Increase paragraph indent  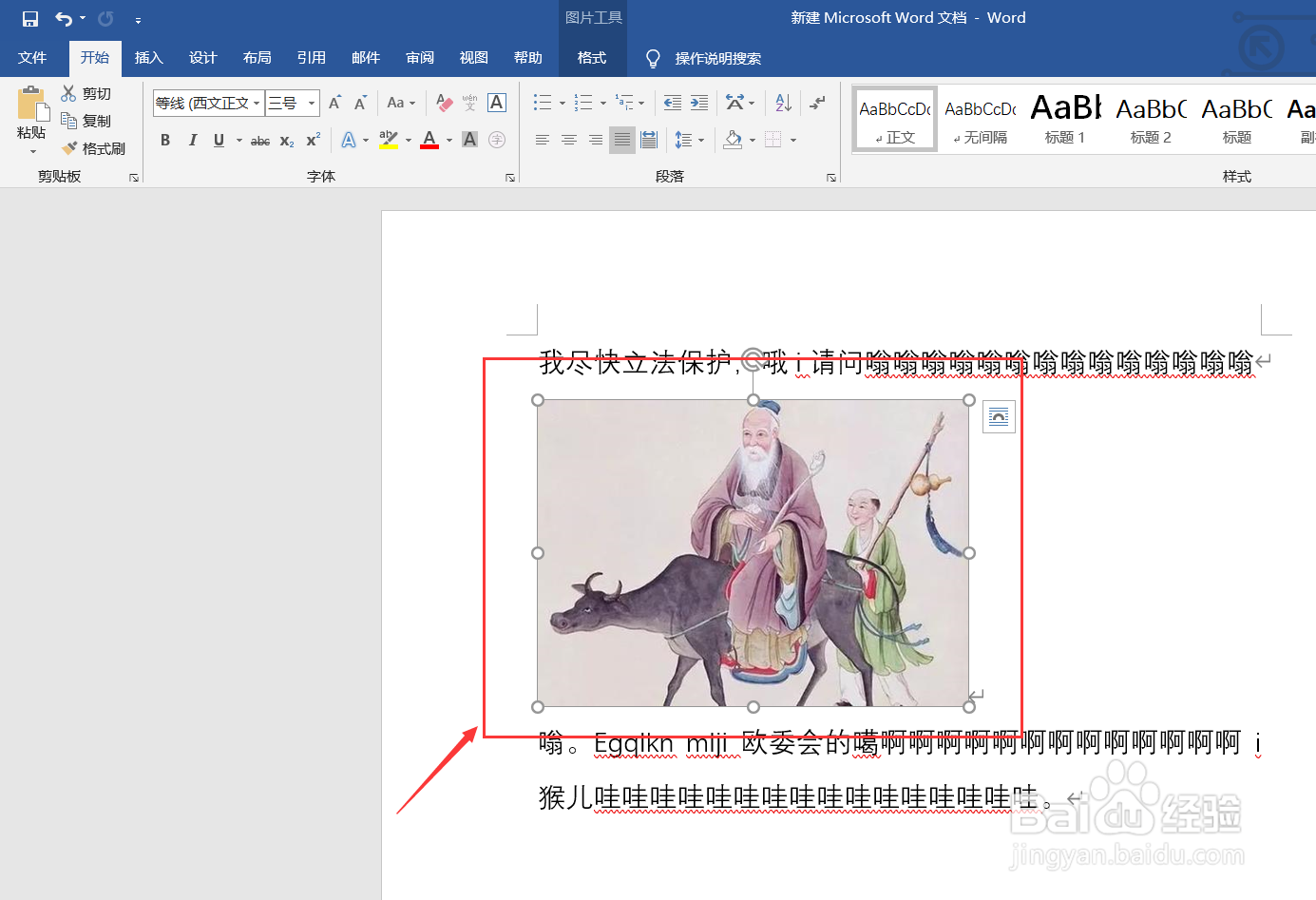(x=699, y=103)
